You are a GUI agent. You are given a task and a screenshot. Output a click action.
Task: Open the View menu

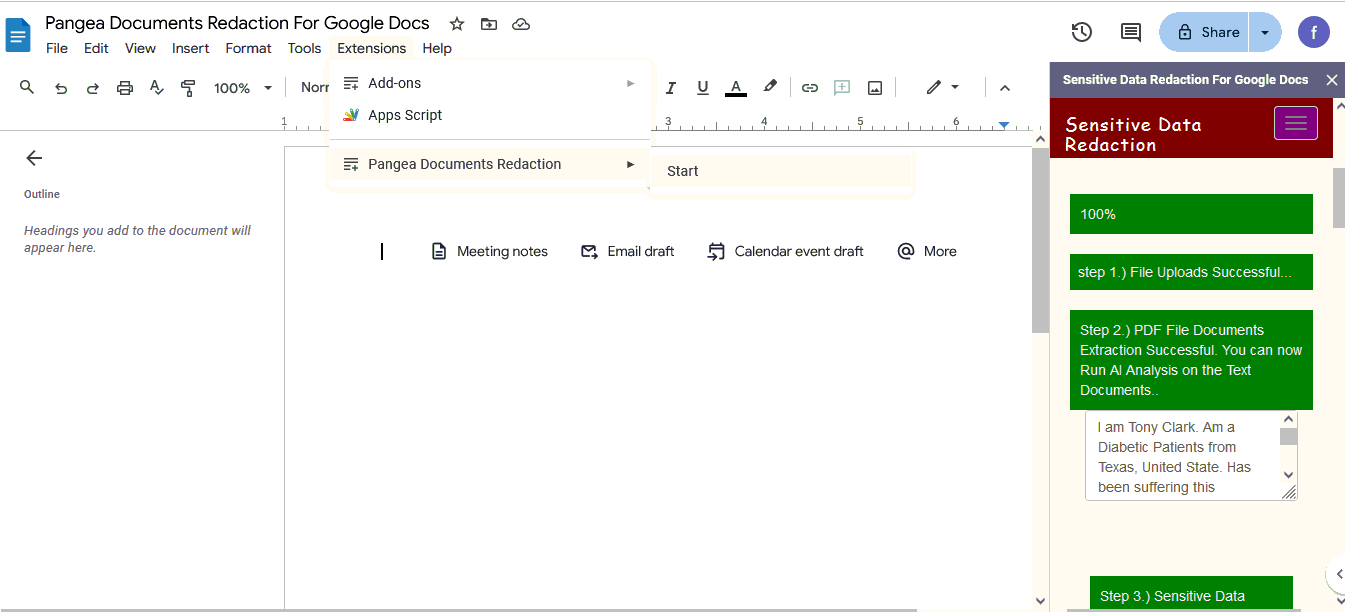[140, 48]
